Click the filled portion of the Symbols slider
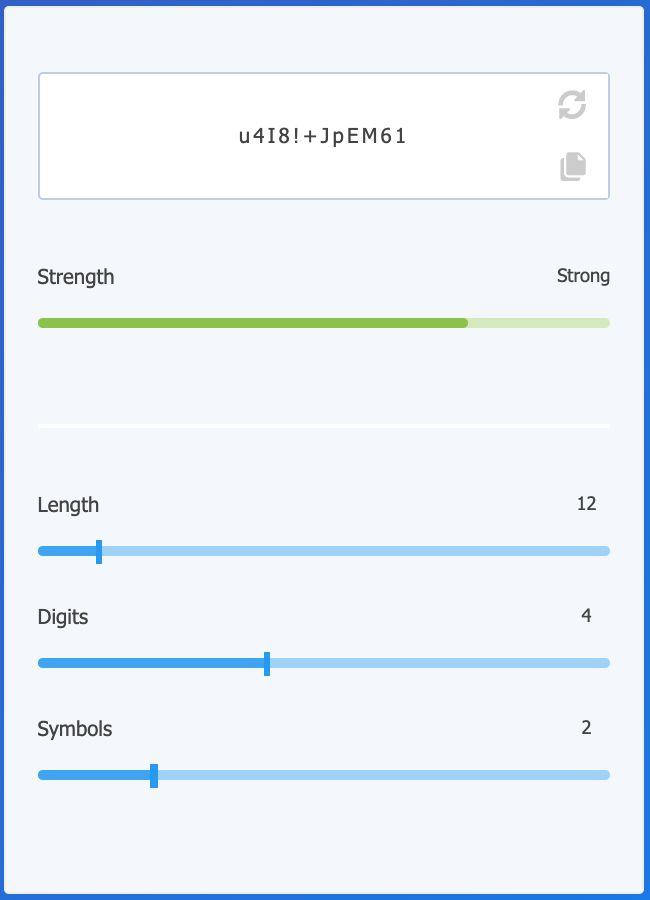The height and width of the screenshot is (900, 650). 95,775
